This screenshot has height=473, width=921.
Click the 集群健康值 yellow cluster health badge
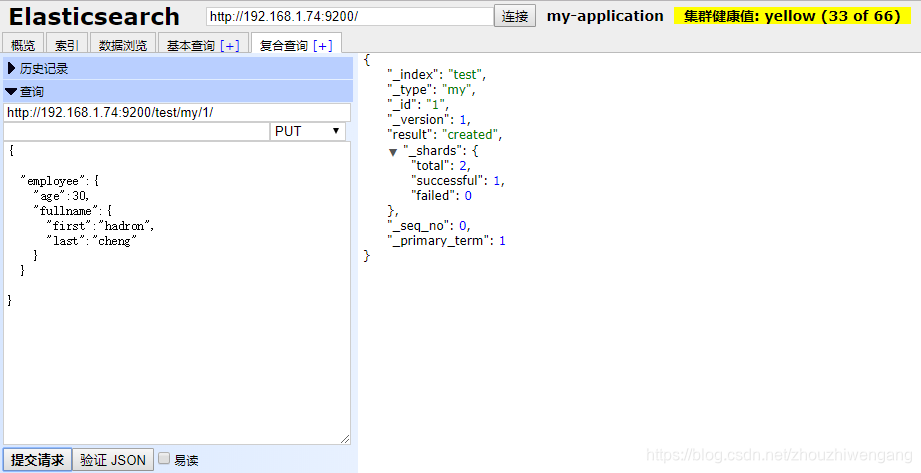tap(792, 16)
